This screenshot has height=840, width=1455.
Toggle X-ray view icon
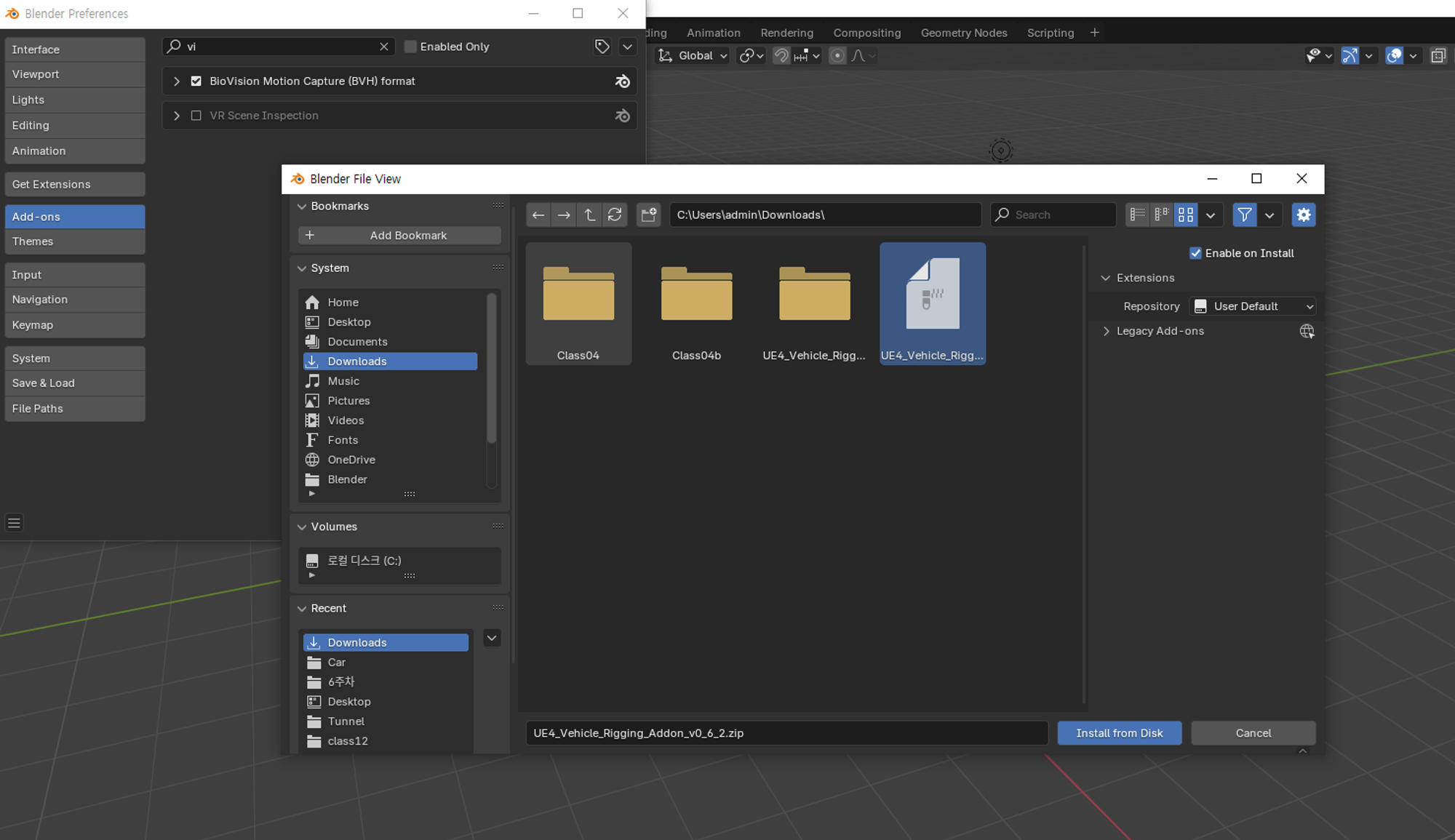[x=1438, y=55]
